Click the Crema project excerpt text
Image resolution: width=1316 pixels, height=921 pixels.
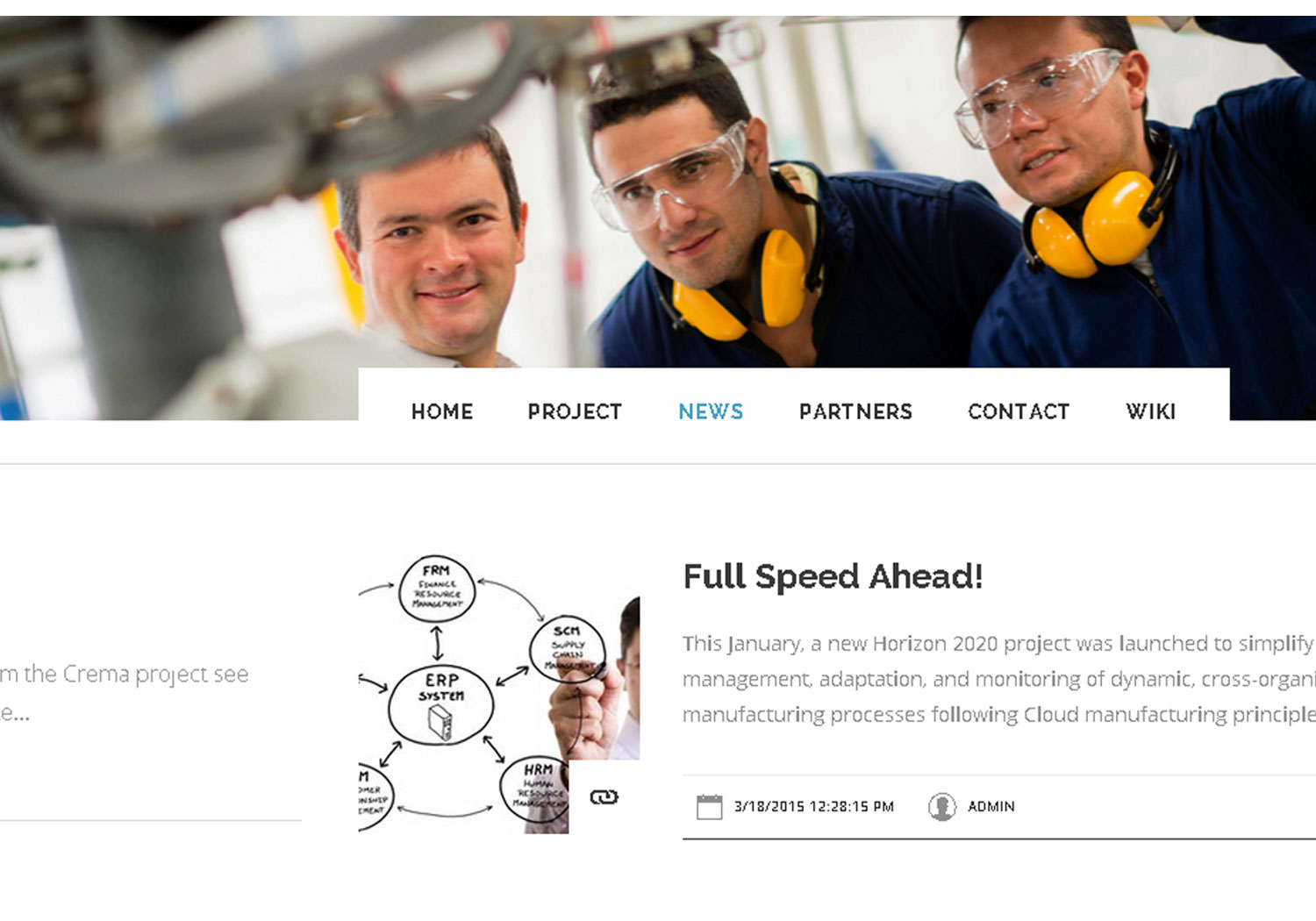(x=124, y=693)
